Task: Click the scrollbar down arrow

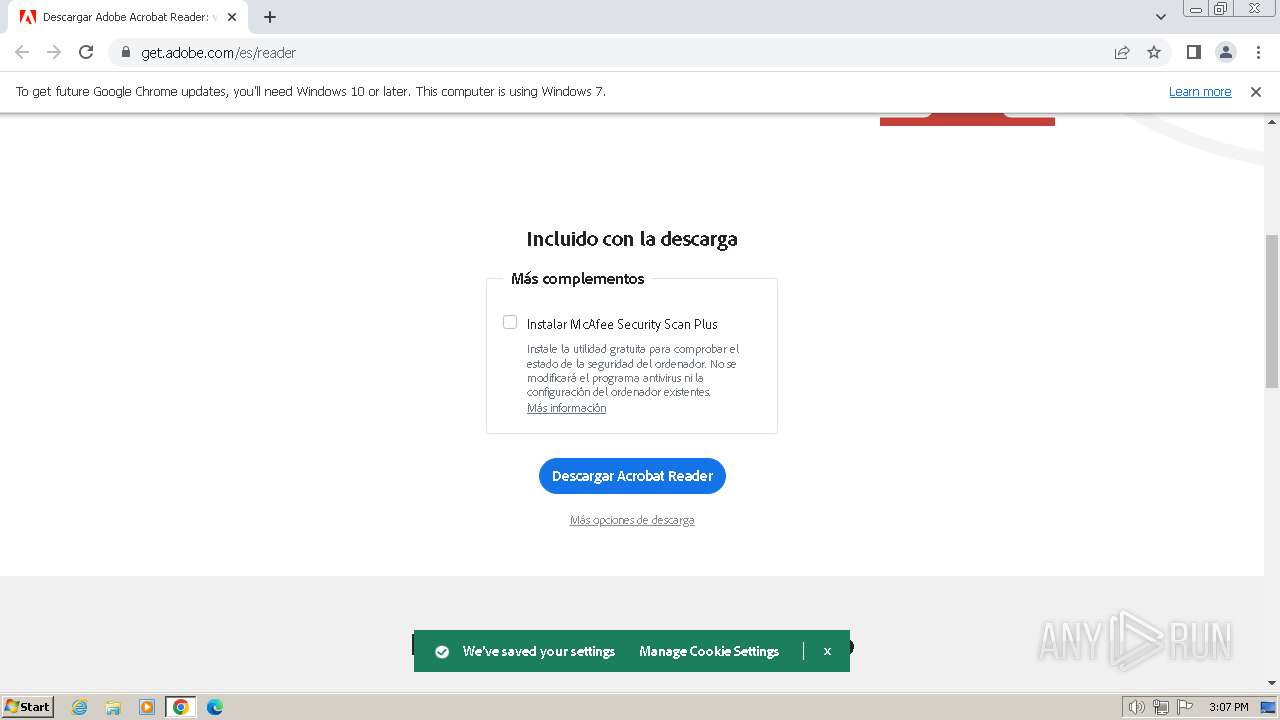Action: coord(1272,683)
